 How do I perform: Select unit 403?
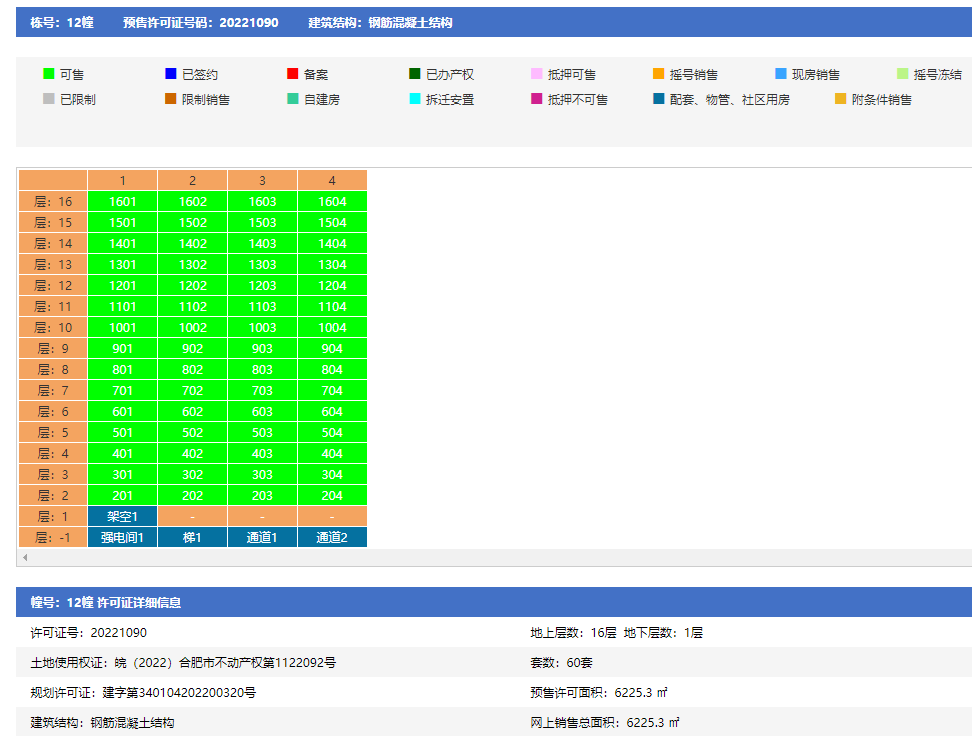click(x=262, y=454)
